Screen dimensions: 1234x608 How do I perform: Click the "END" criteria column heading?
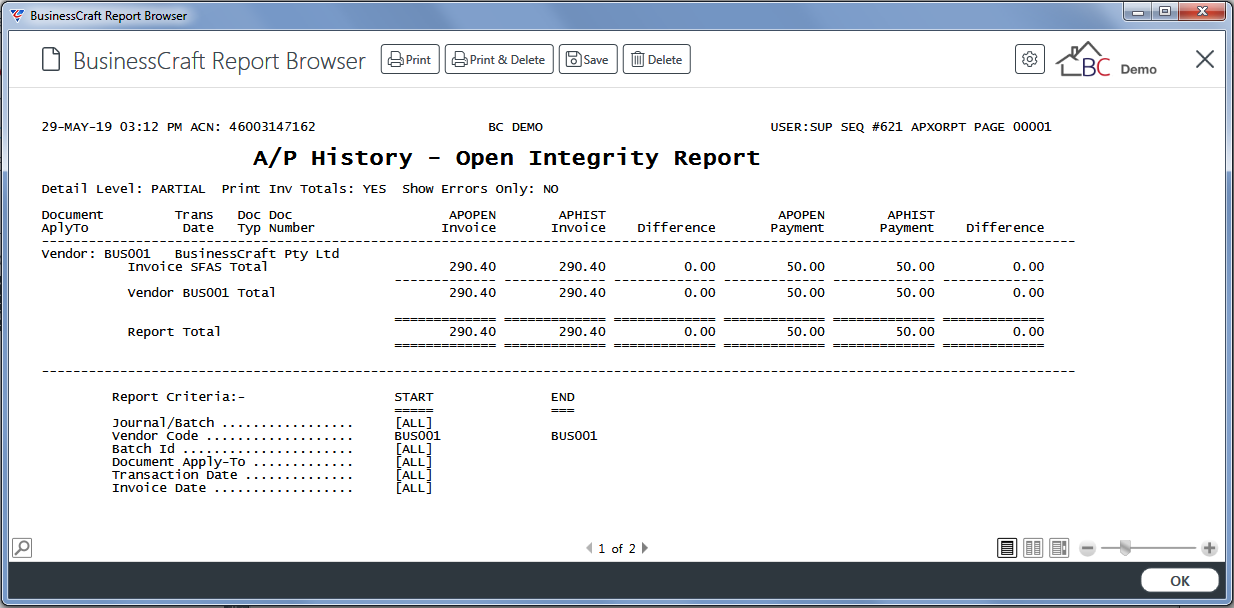click(x=563, y=397)
